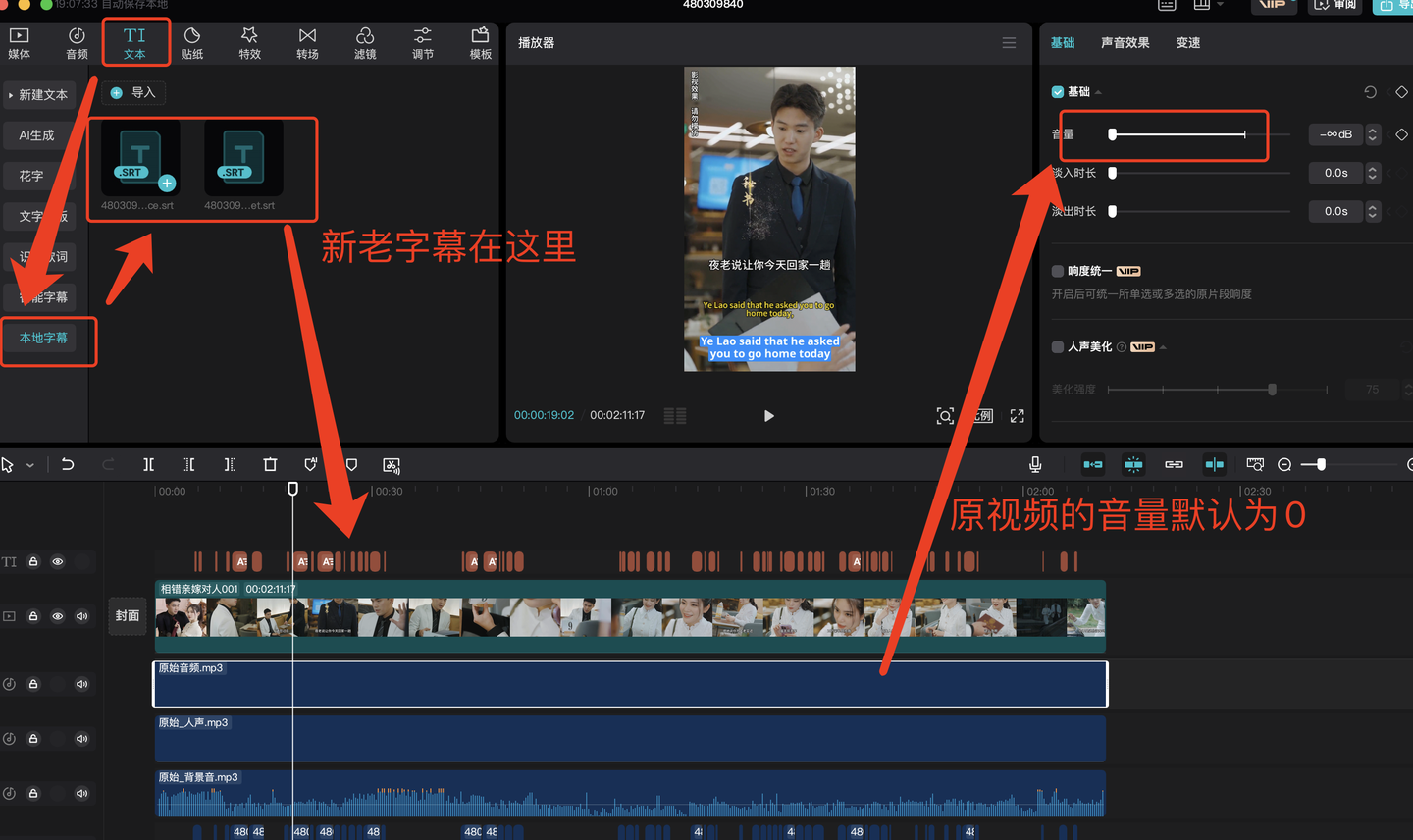
Task: Click the fade-out duration input field
Action: (x=1335, y=211)
